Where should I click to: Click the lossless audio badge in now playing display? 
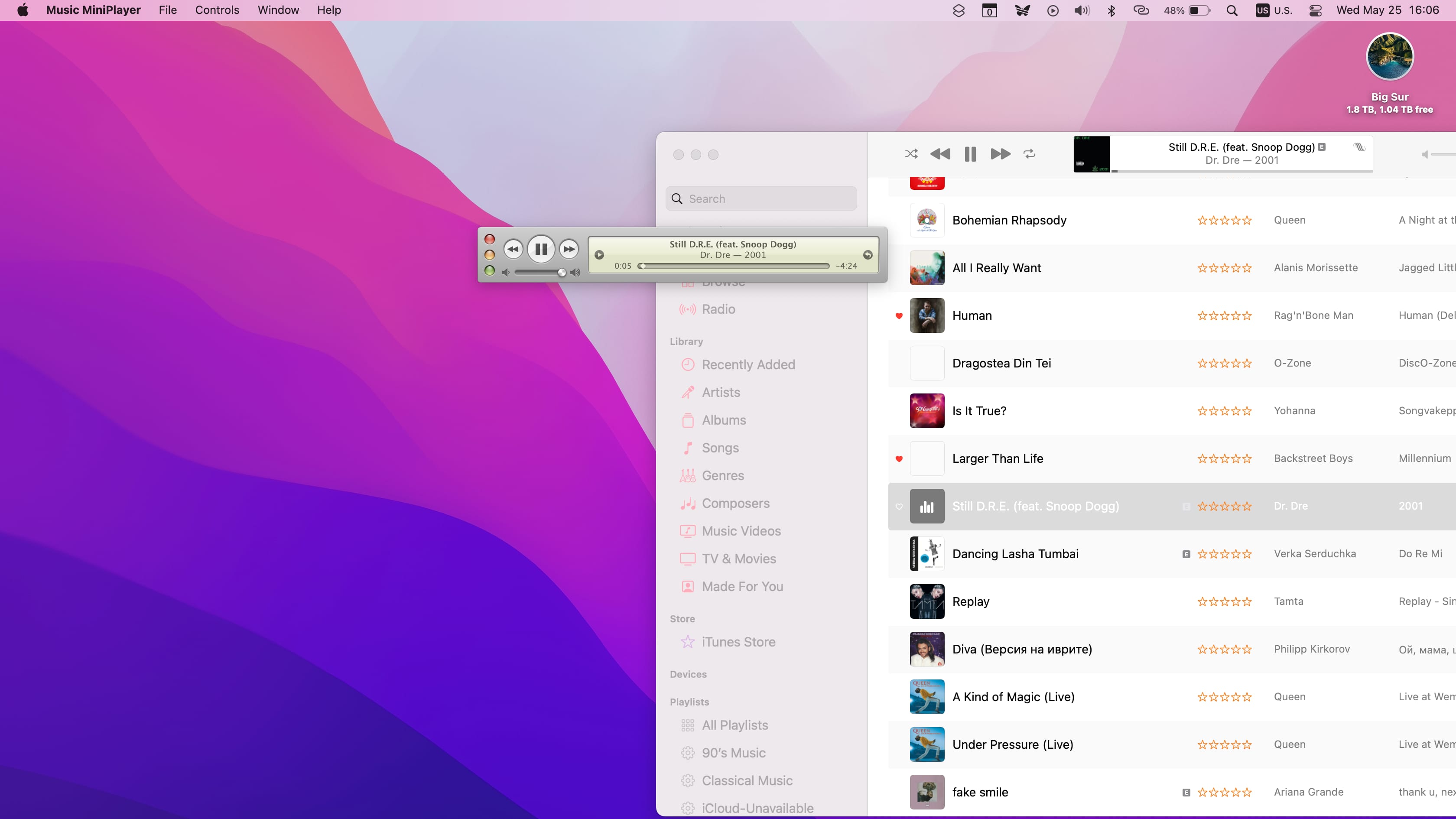1359,147
